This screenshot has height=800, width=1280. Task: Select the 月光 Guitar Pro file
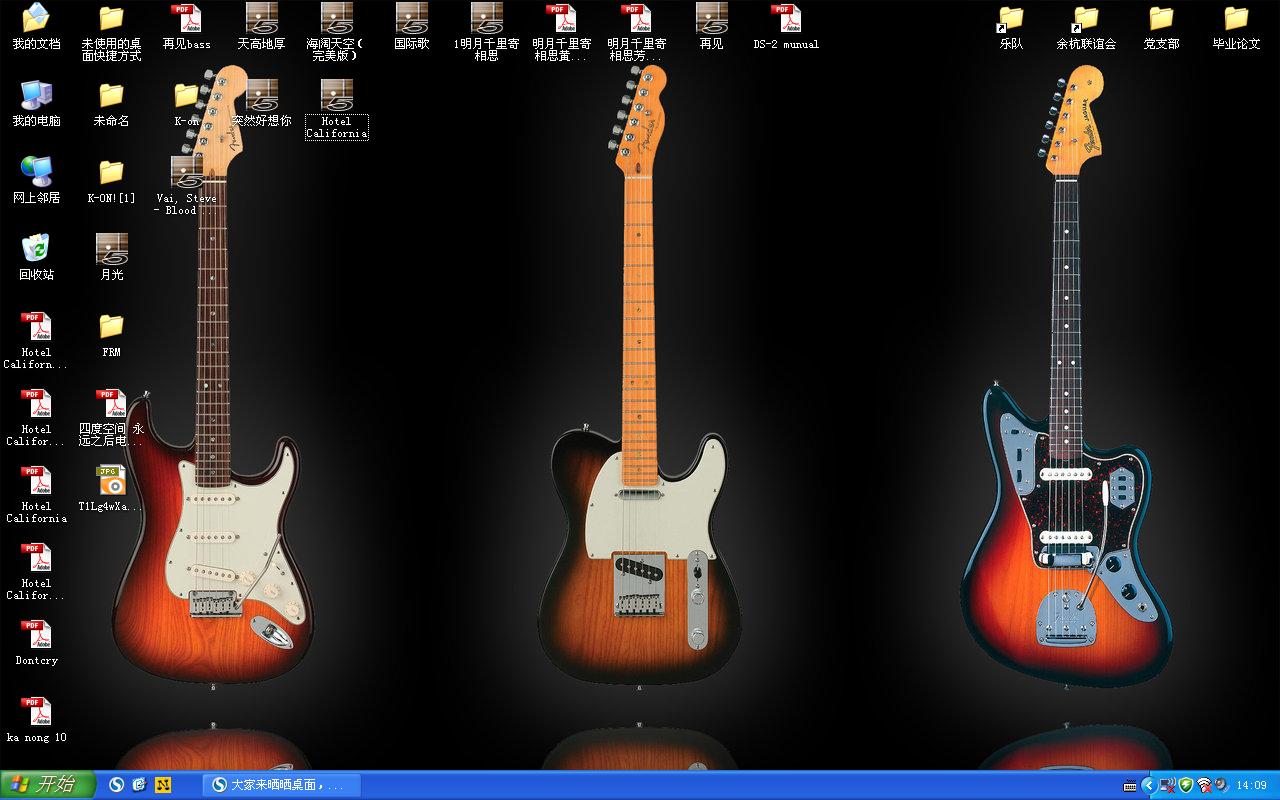(111, 256)
